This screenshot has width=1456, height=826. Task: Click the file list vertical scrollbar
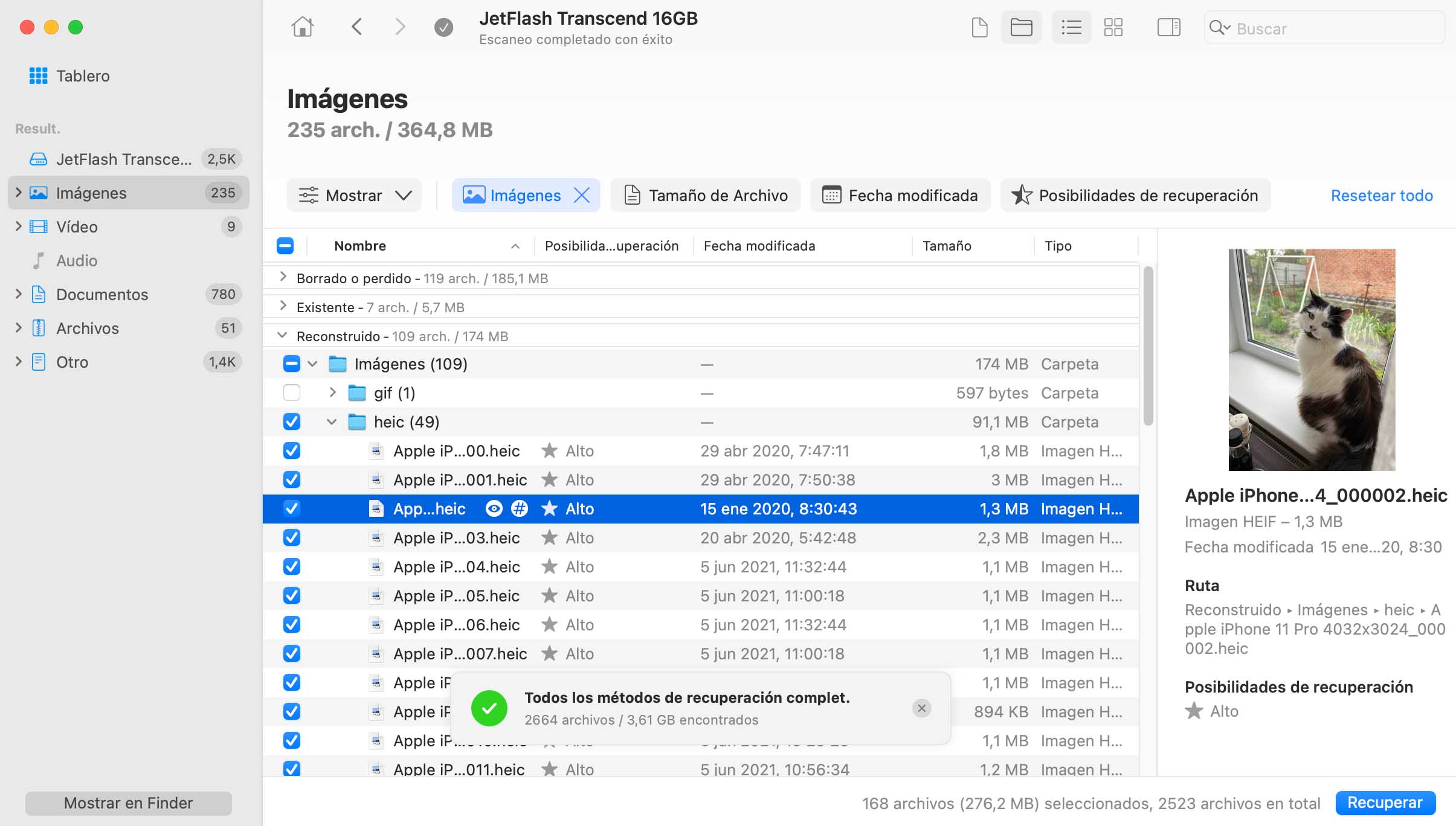[x=1148, y=345]
